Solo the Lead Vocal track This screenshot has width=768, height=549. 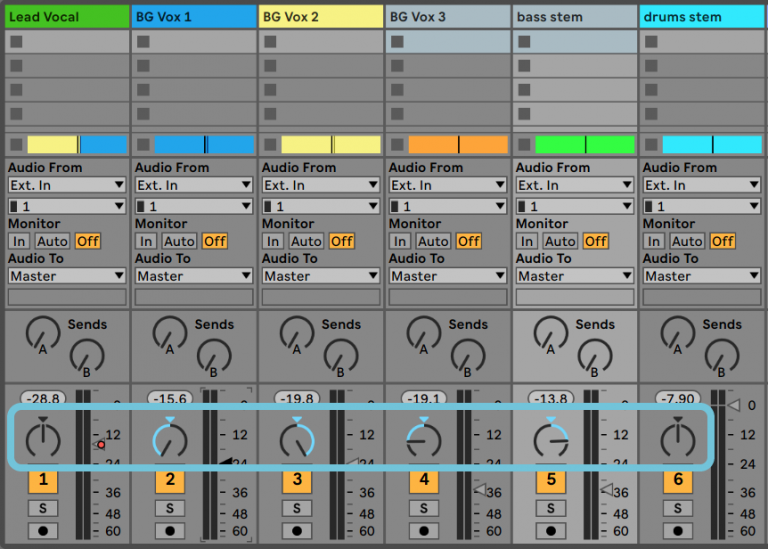[x=43, y=508]
